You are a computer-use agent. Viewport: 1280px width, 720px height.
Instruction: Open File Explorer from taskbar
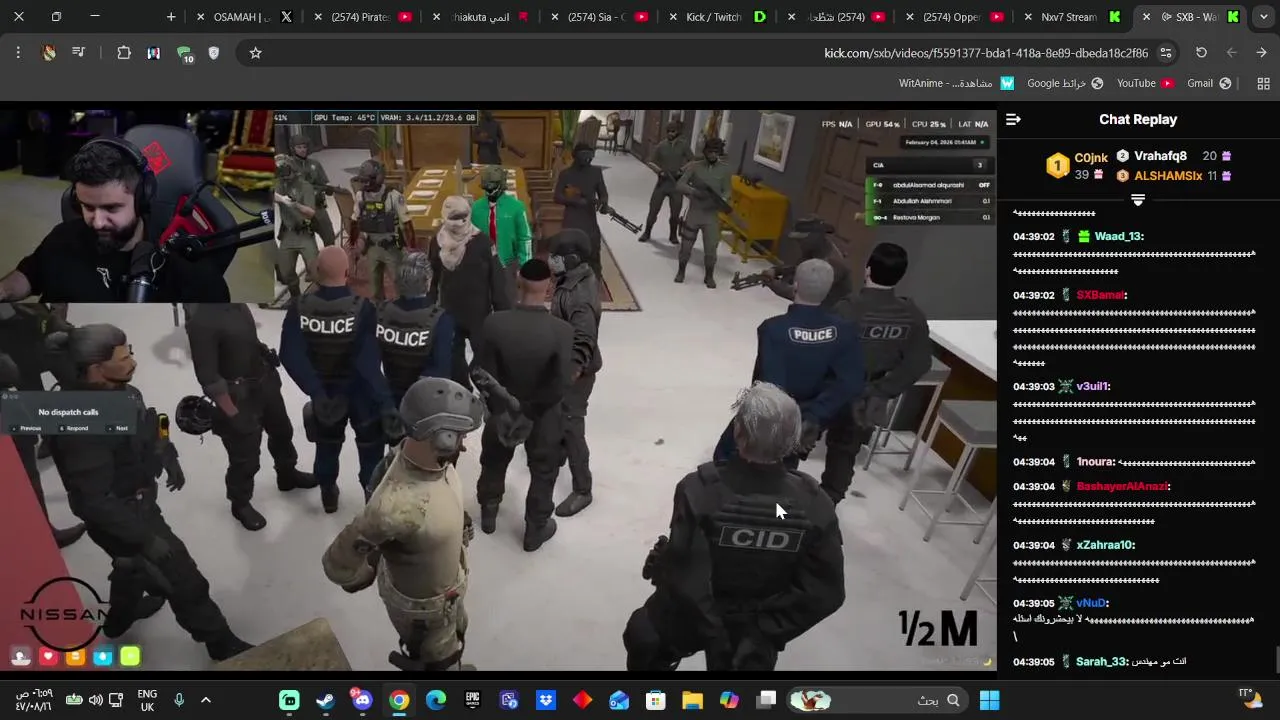click(x=692, y=700)
